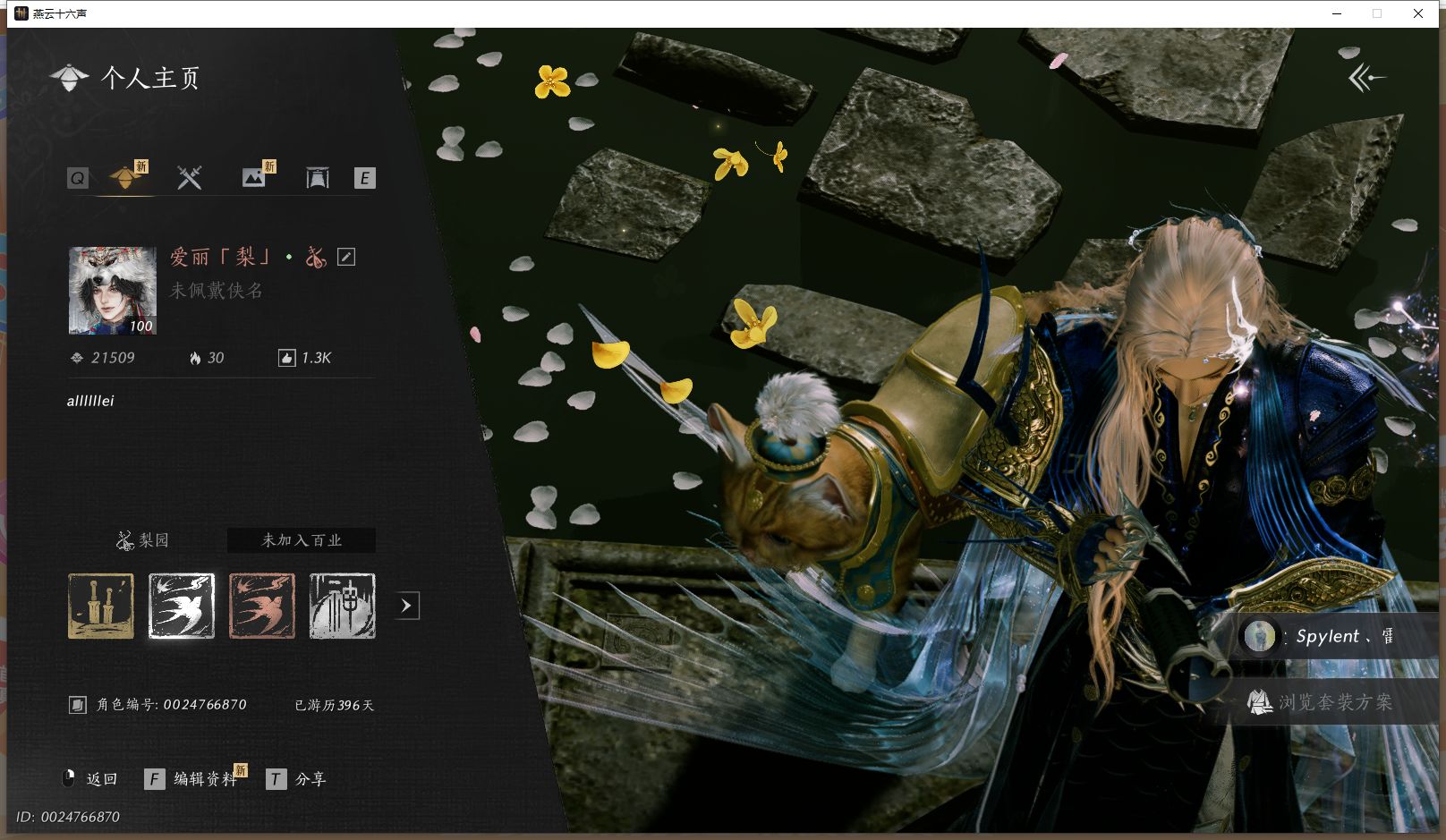
Task: Click the 未佩戴侠名 title text
Action: click(x=217, y=291)
